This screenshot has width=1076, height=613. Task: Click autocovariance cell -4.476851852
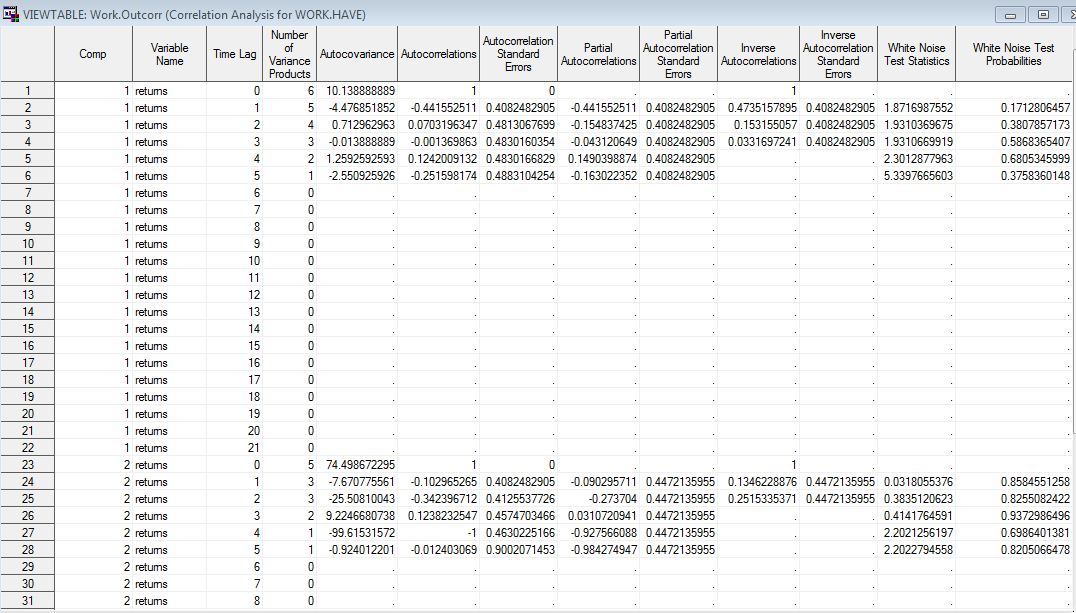[x=357, y=108]
